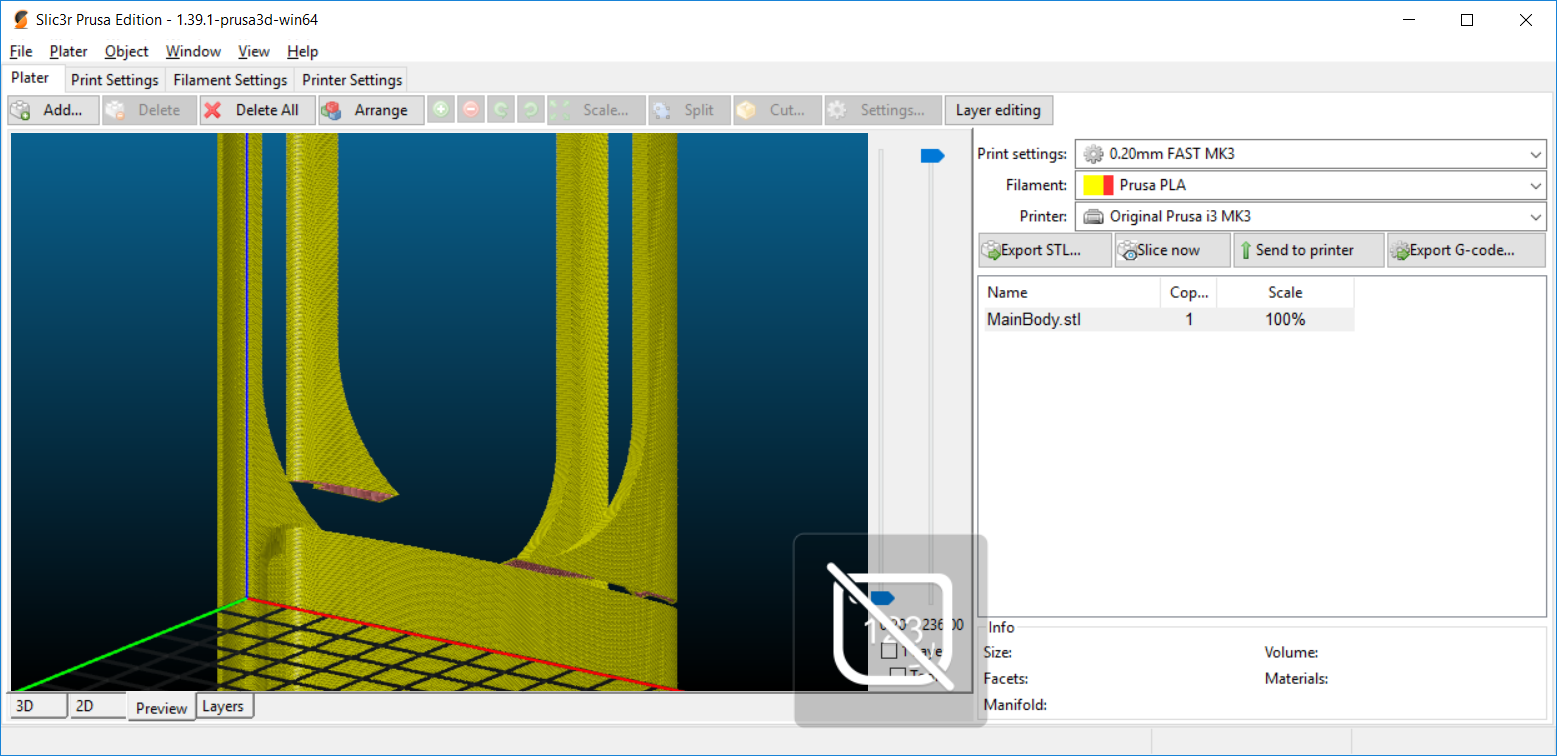Open the Window menu
This screenshot has height=756, width=1557.
(x=193, y=51)
